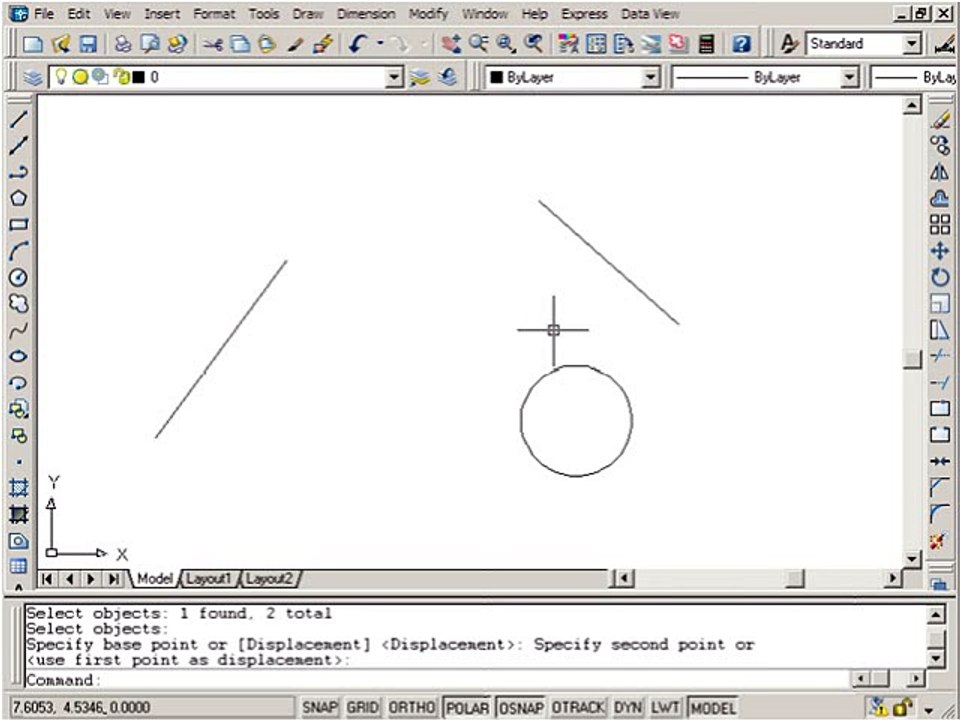This screenshot has width=960, height=720.
Task: Click horizontal scrollbar right arrow of drawing
Action: (893, 578)
